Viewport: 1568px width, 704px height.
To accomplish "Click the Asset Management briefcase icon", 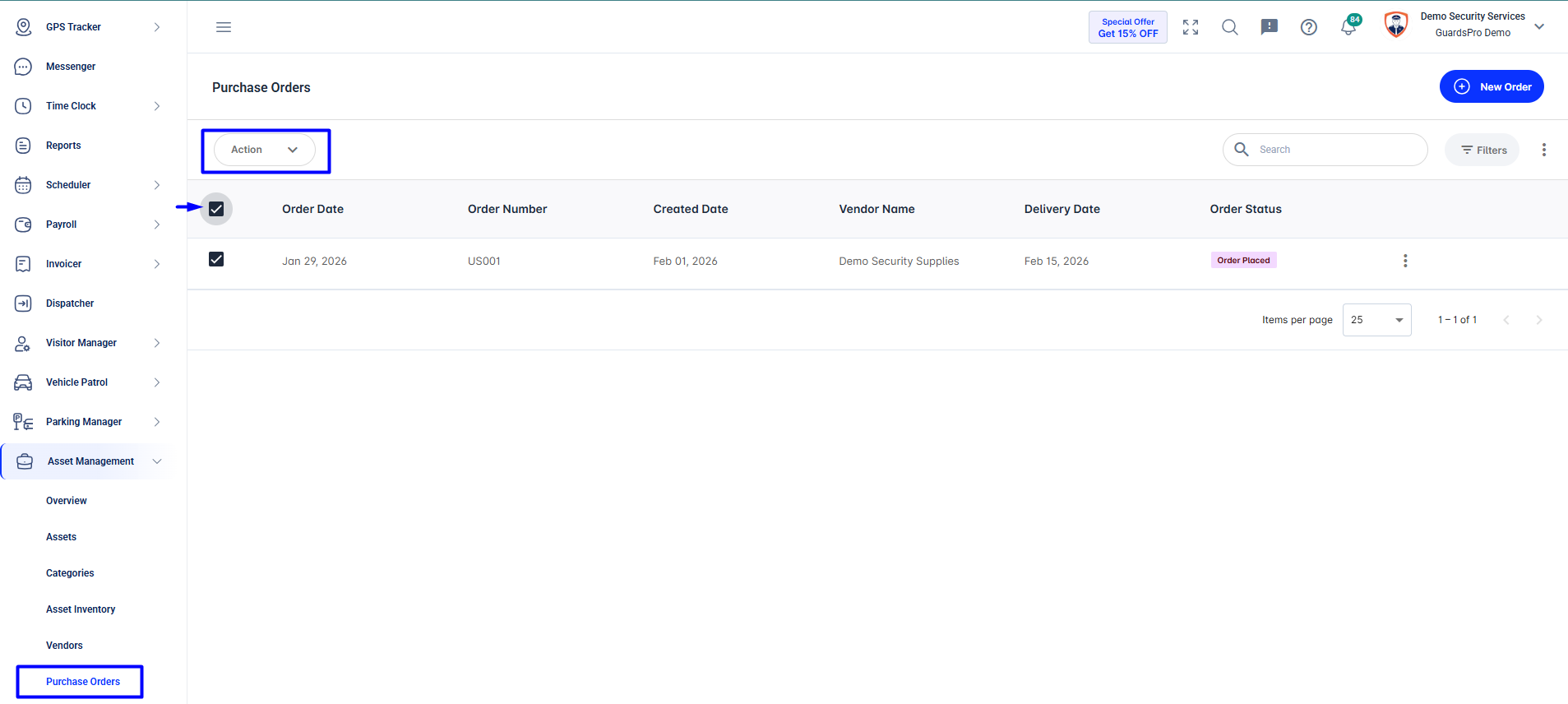I will [x=25, y=461].
